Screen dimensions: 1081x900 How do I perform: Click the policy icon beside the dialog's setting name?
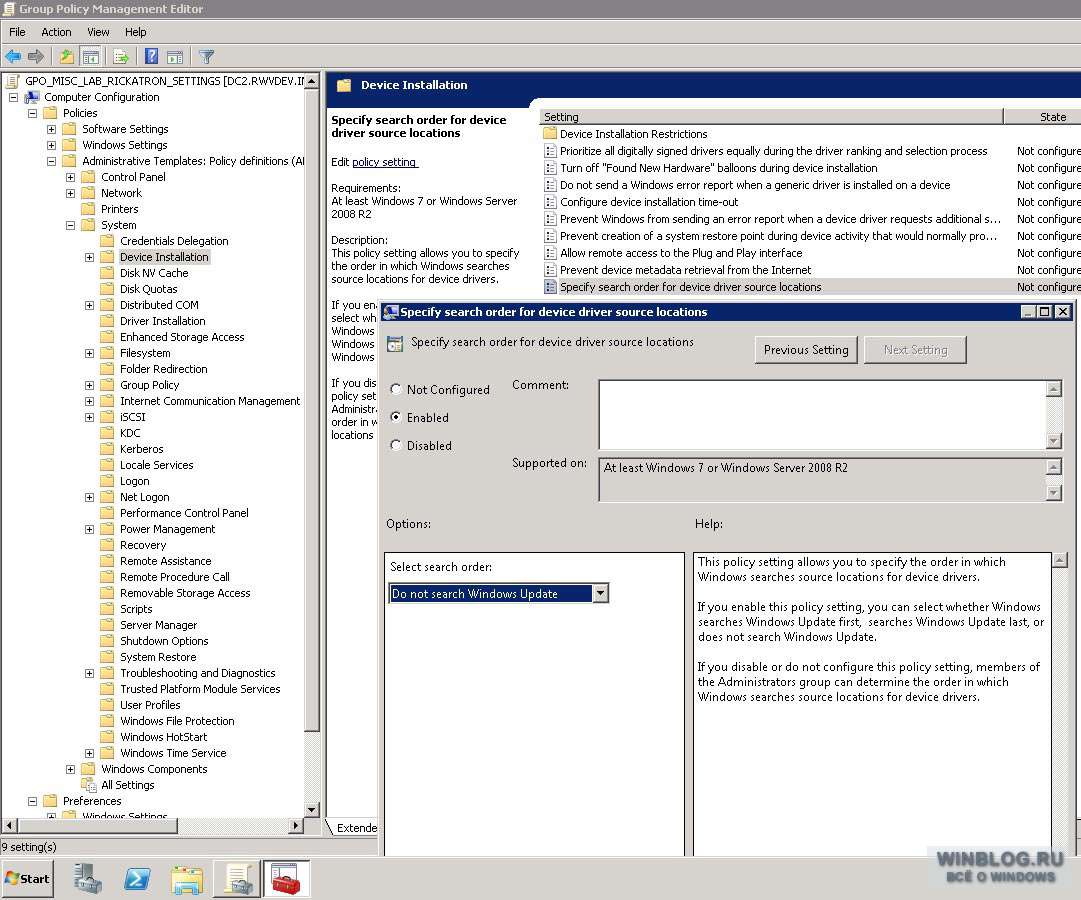click(x=395, y=343)
